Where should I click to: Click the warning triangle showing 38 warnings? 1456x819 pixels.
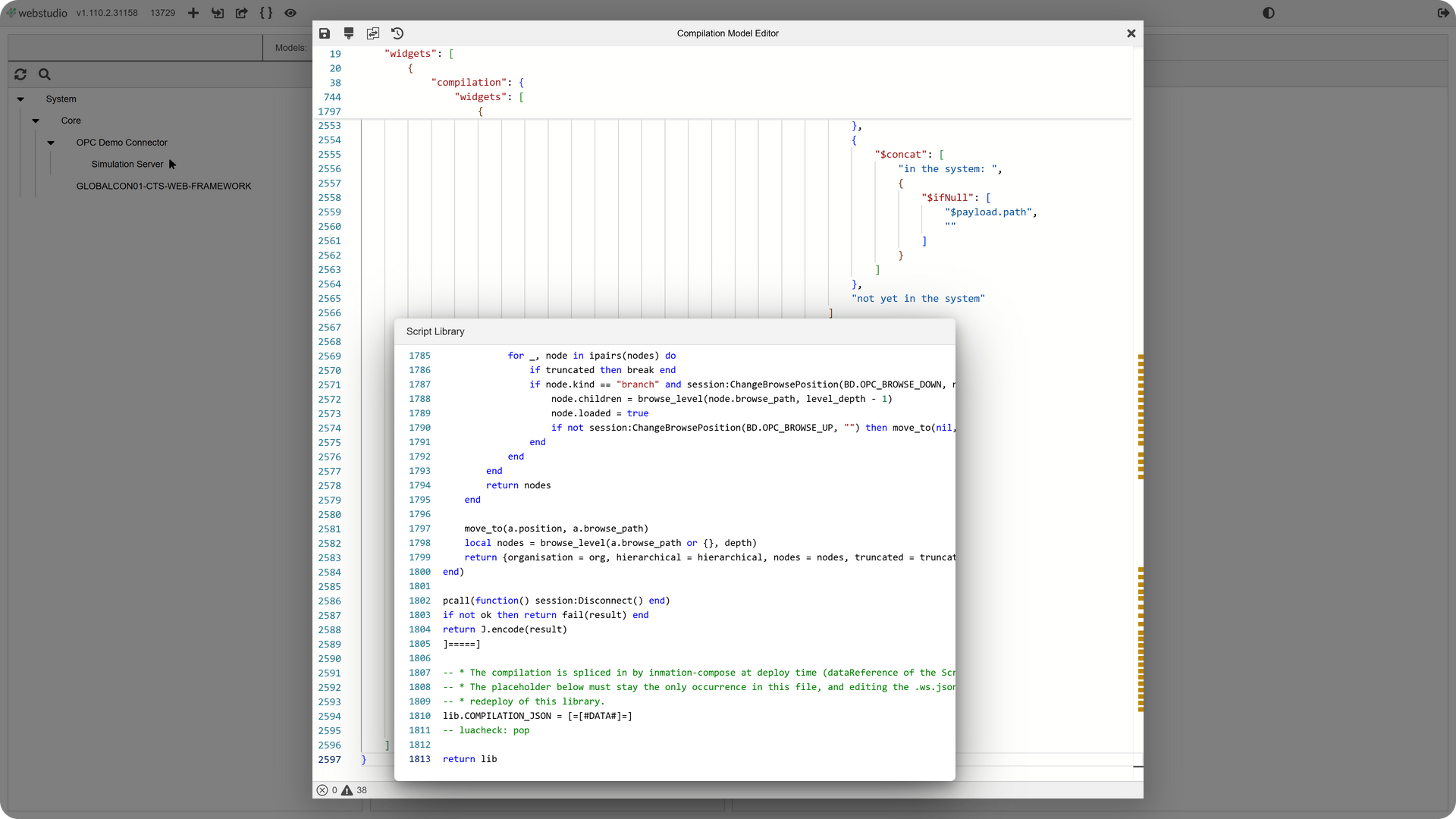(347, 790)
